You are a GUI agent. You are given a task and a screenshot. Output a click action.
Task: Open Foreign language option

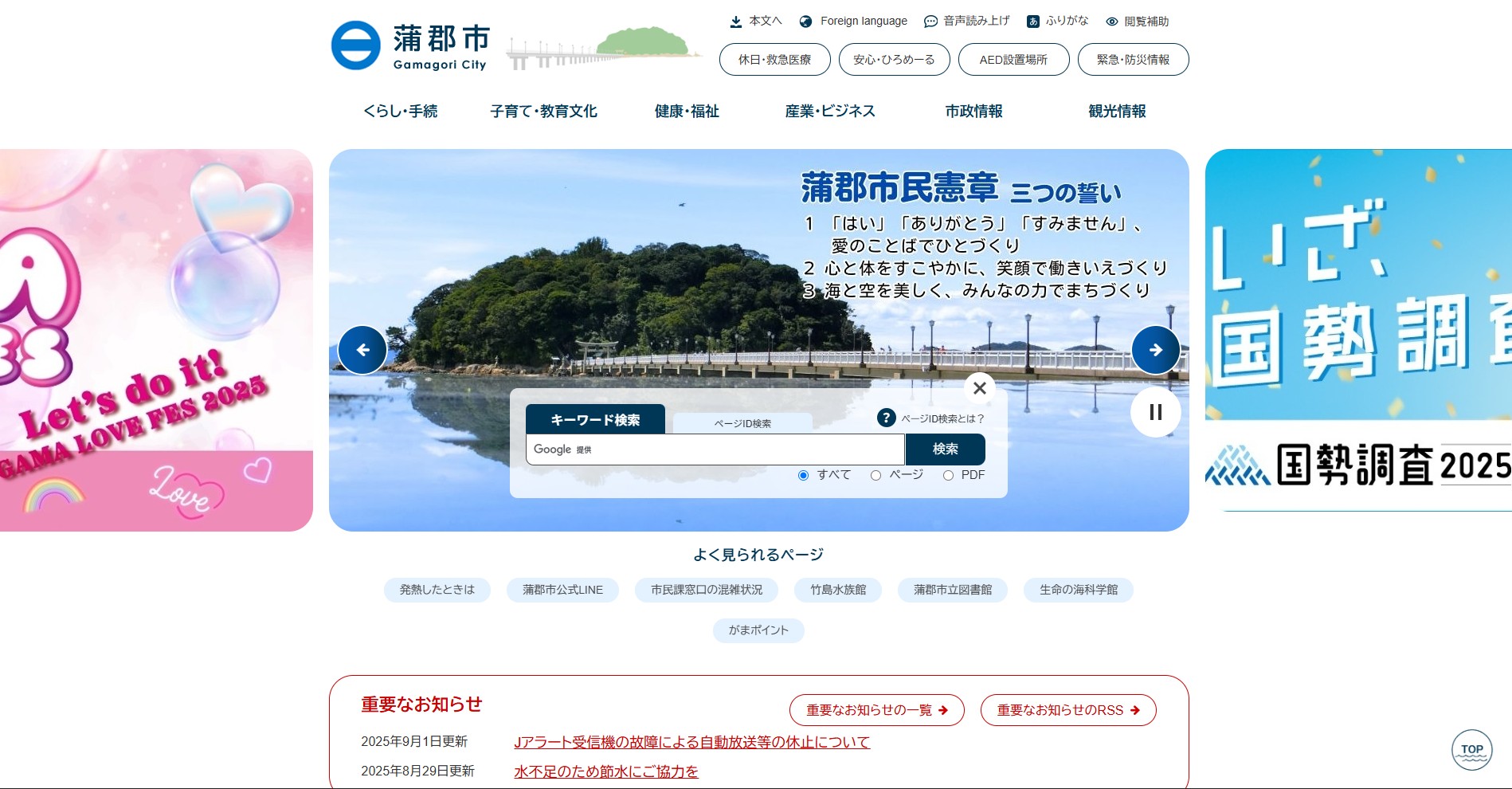[853, 22]
